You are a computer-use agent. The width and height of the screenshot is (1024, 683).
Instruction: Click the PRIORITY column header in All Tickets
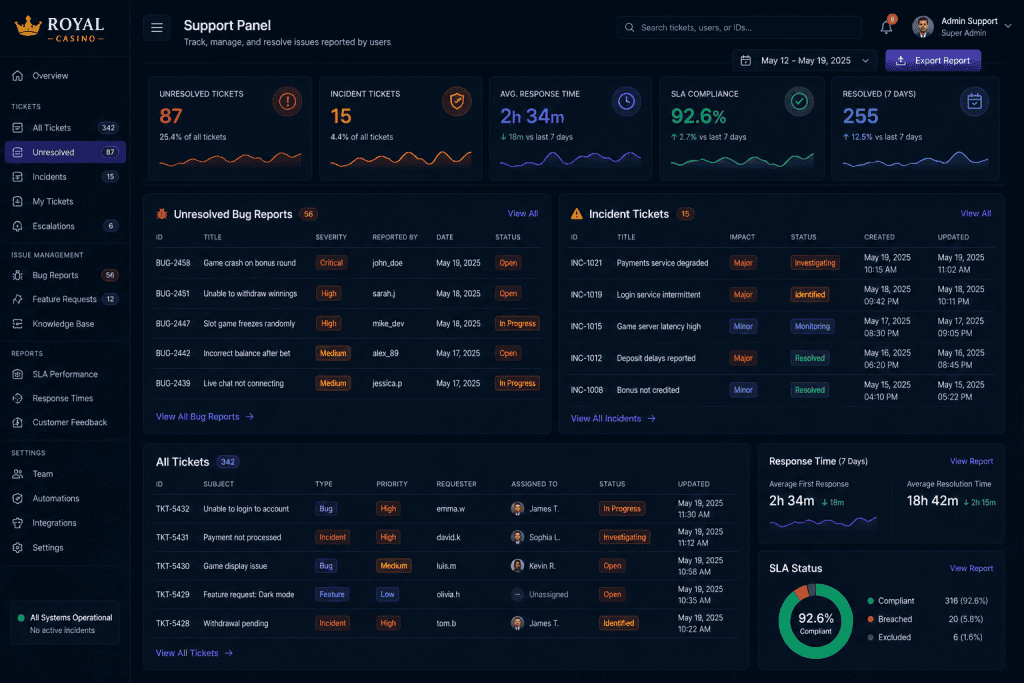[392, 484]
